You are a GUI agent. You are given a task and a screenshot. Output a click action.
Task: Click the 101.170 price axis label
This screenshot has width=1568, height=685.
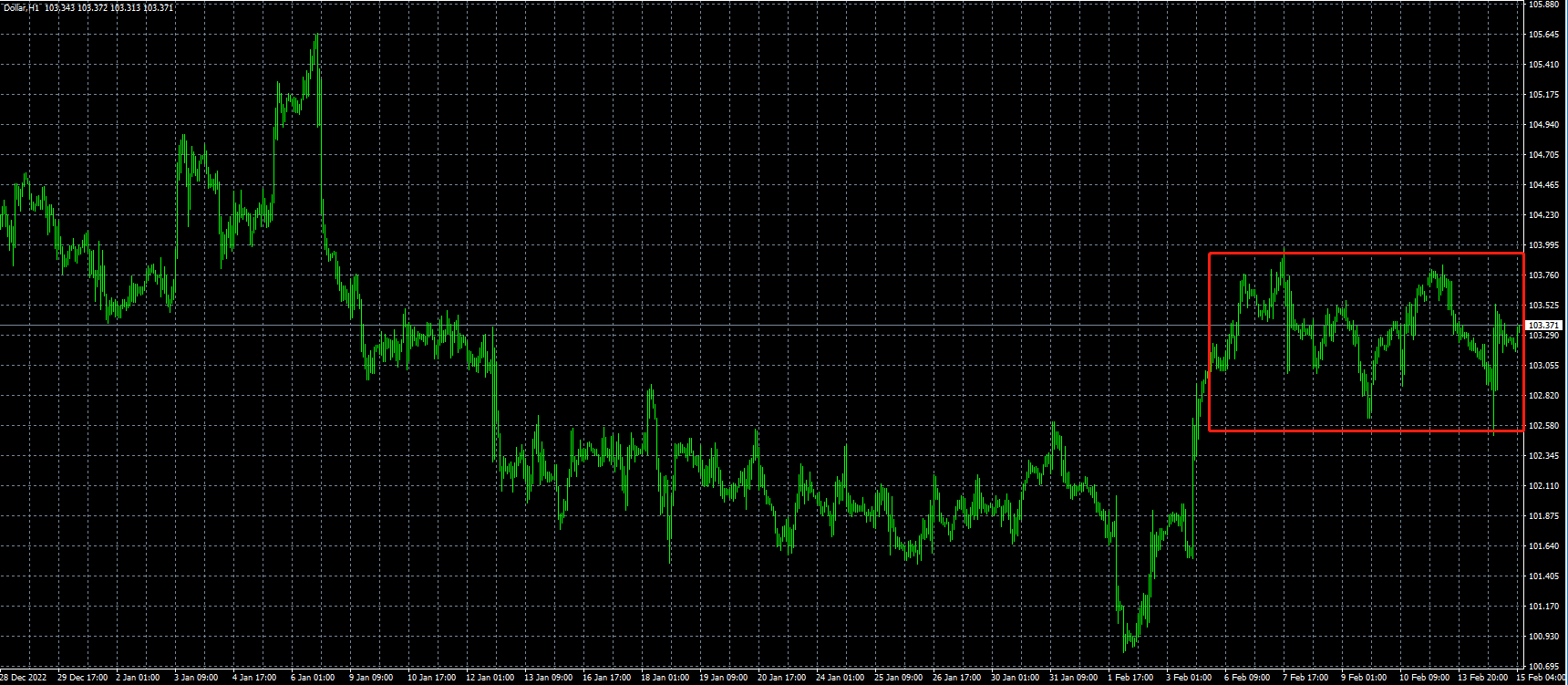(x=1542, y=607)
